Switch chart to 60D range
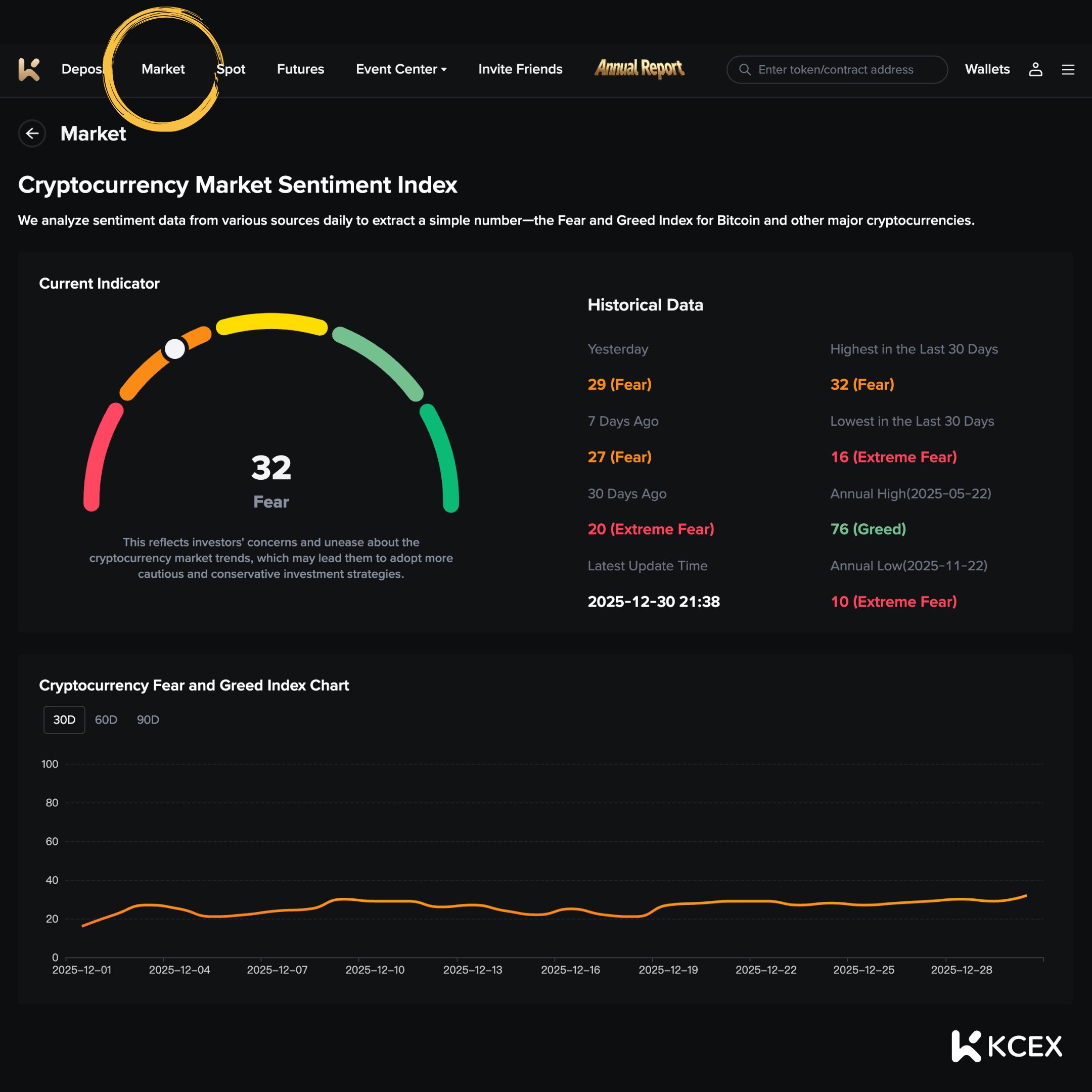The width and height of the screenshot is (1092, 1092). pyautogui.click(x=106, y=719)
